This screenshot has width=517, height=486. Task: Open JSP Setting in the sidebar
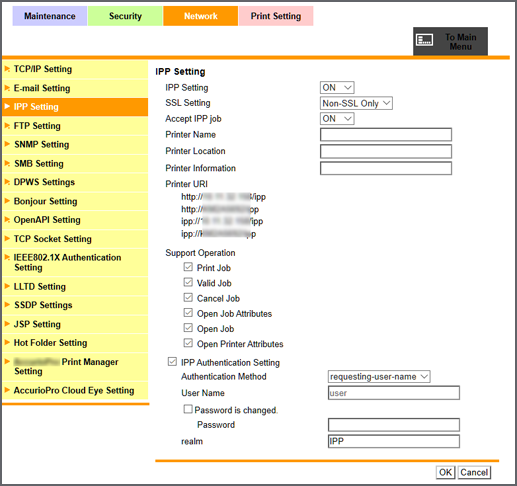coord(75,324)
